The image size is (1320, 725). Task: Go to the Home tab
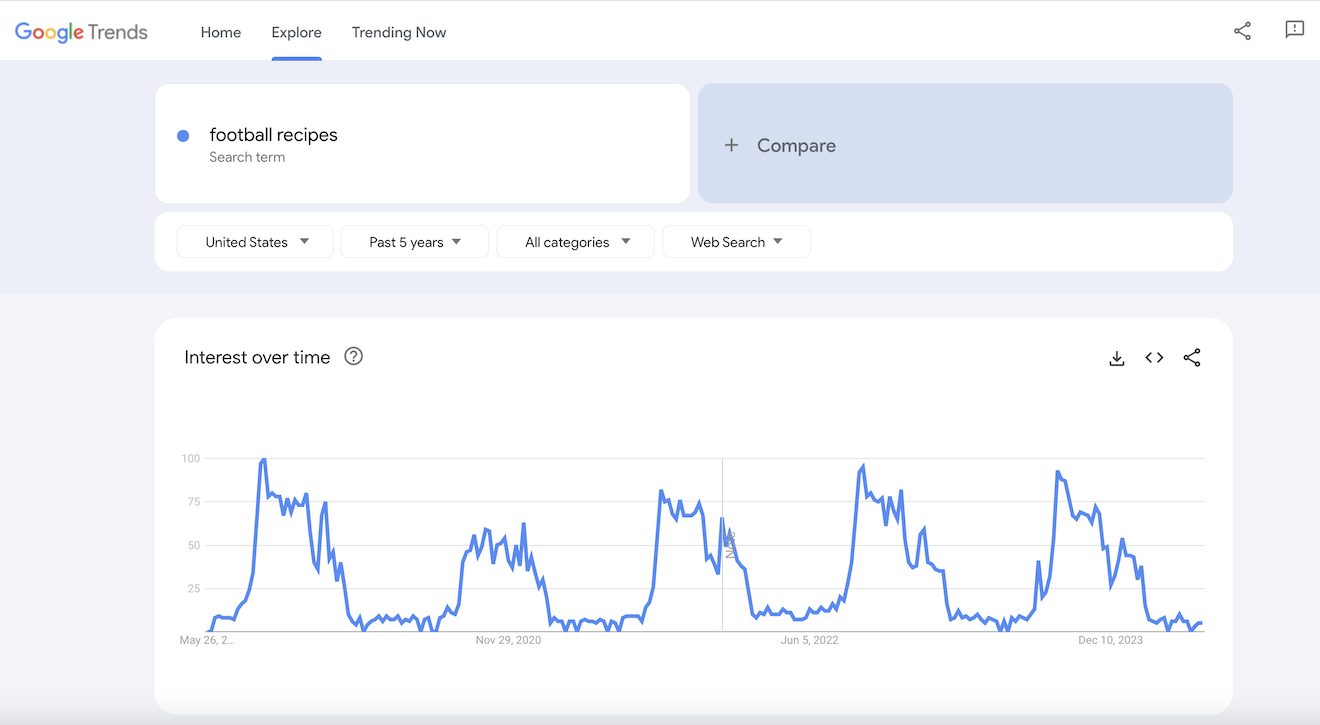(x=220, y=32)
